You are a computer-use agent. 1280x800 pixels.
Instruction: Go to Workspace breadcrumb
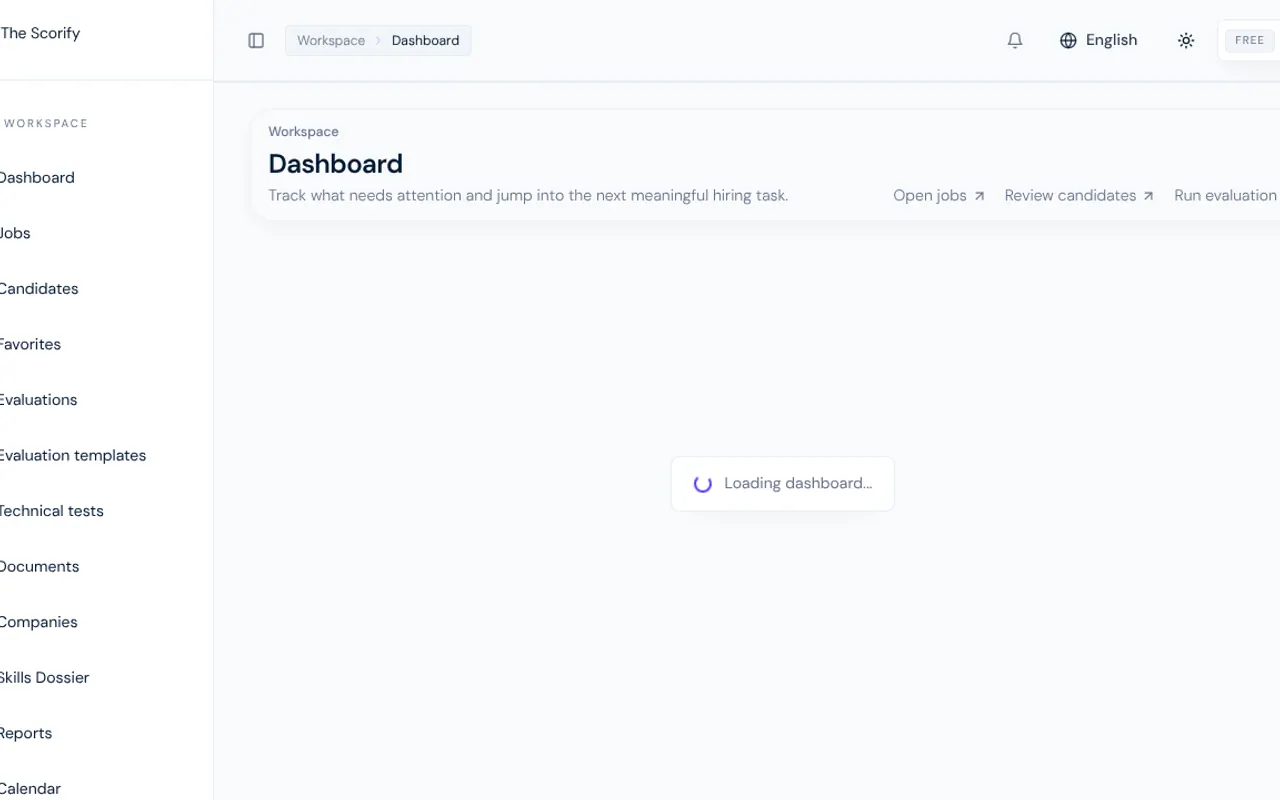[331, 41]
